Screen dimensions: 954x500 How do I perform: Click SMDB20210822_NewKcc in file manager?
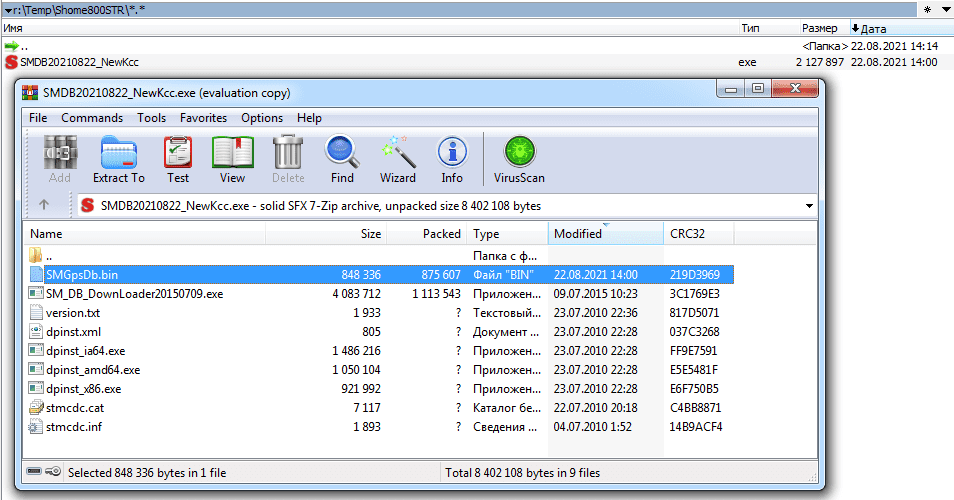point(78,62)
